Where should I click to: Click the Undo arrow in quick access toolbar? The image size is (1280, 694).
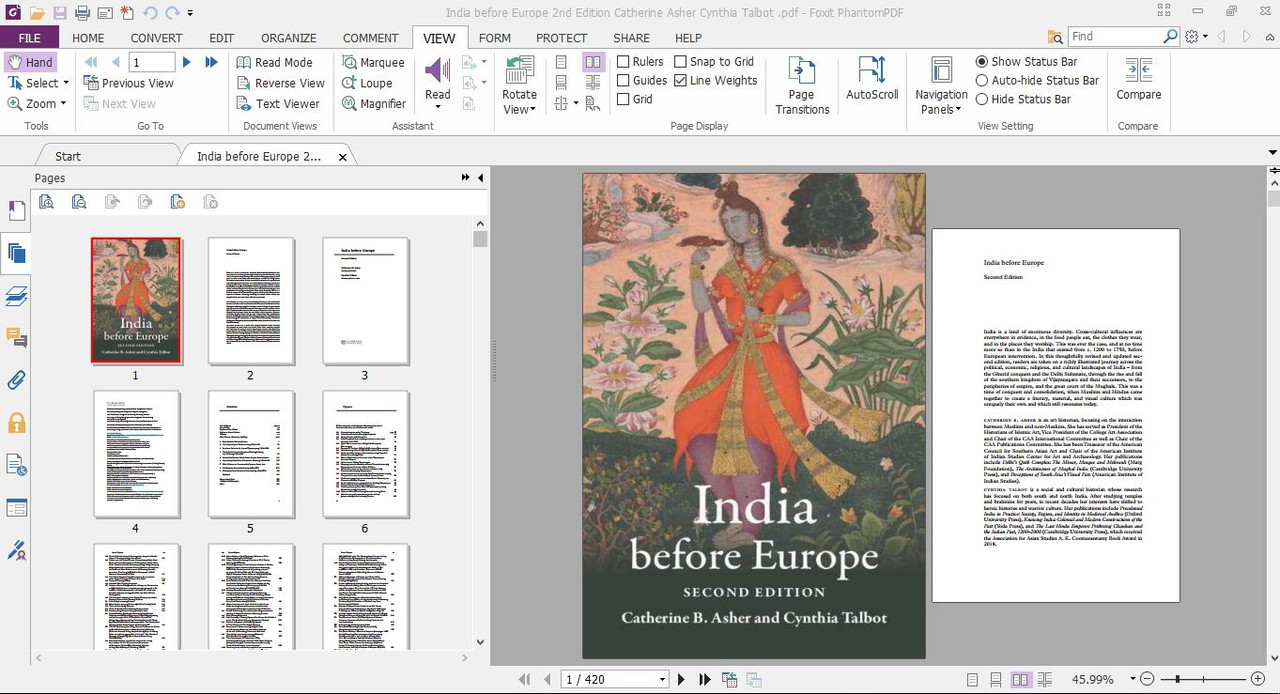tap(150, 13)
